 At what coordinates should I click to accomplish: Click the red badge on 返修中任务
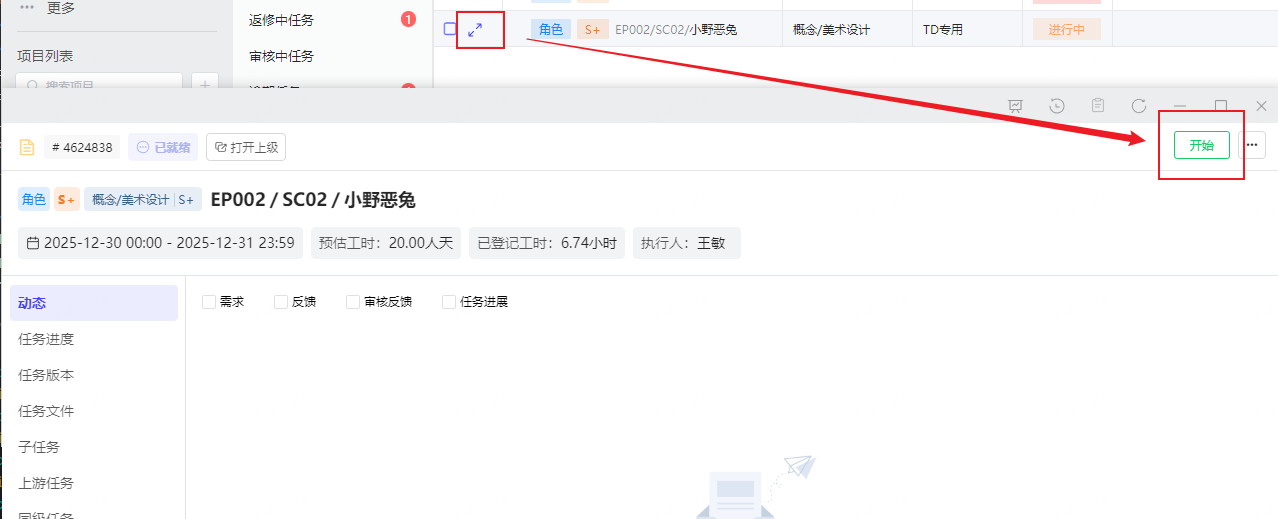(x=408, y=19)
